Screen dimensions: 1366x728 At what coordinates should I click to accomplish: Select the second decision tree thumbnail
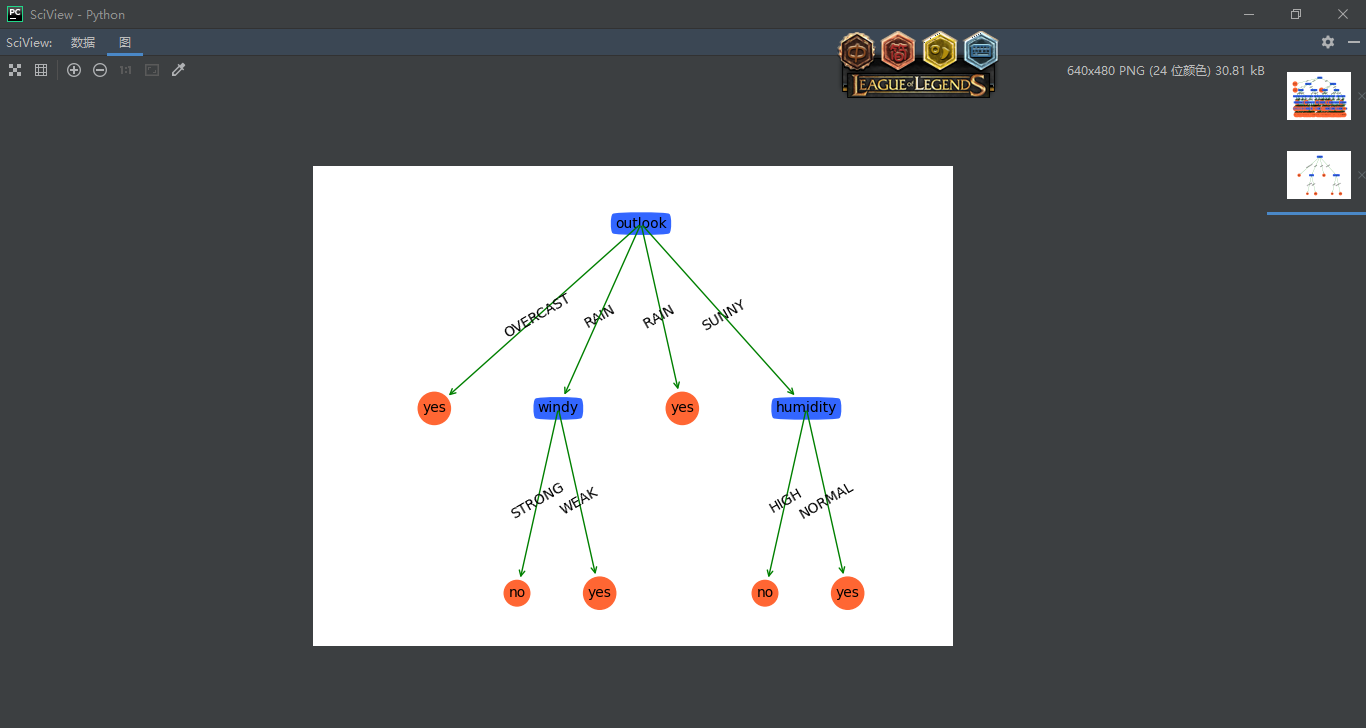(x=1318, y=175)
